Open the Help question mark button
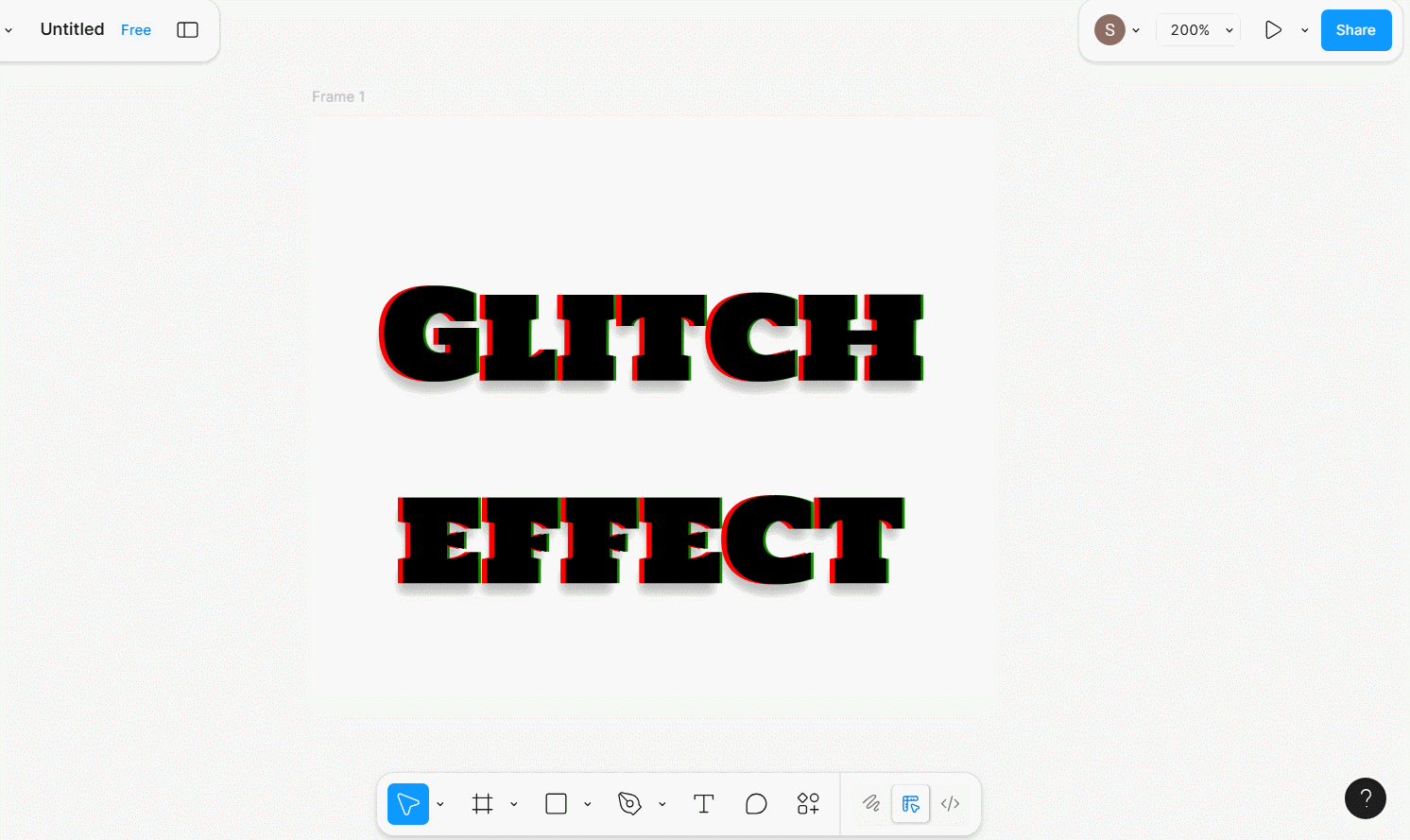This screenshot has height=840, width=1410. click(x=1365, y=798)
